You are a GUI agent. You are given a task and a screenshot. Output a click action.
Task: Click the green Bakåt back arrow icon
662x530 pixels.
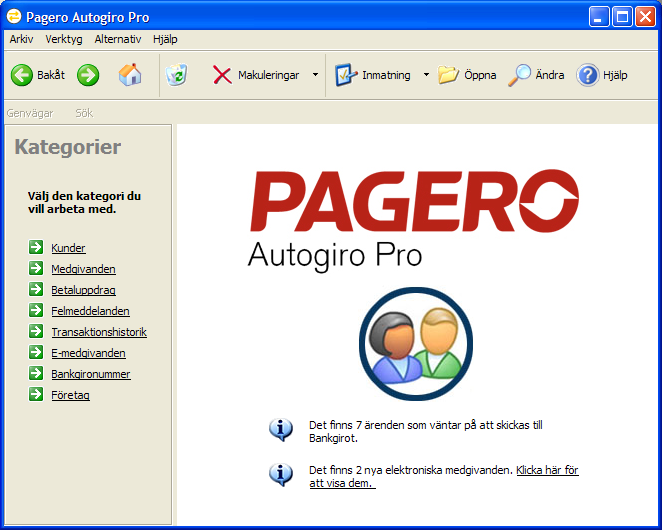pos(22,75)
